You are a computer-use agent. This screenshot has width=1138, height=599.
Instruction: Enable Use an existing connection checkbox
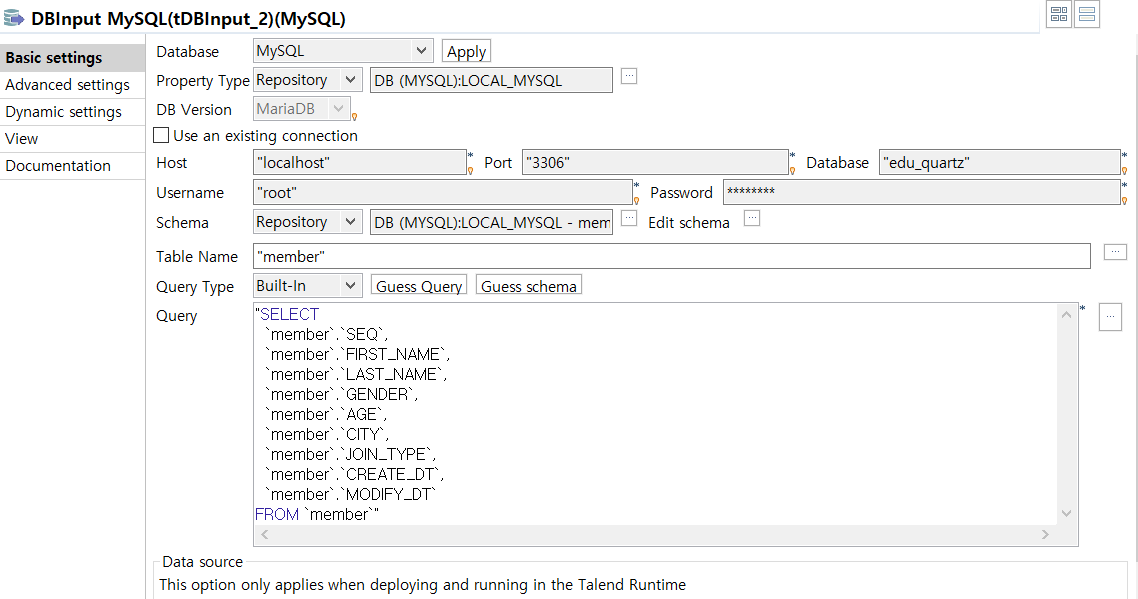click(161, 135)
